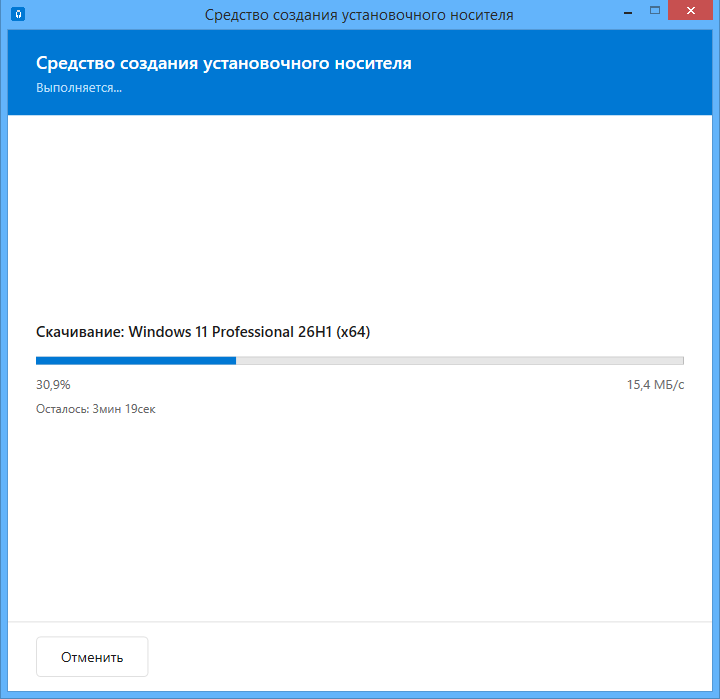The height and width of the screenshot is (699, 720).
Task: Cancel the download with the Отменить button
Action: 92,657
